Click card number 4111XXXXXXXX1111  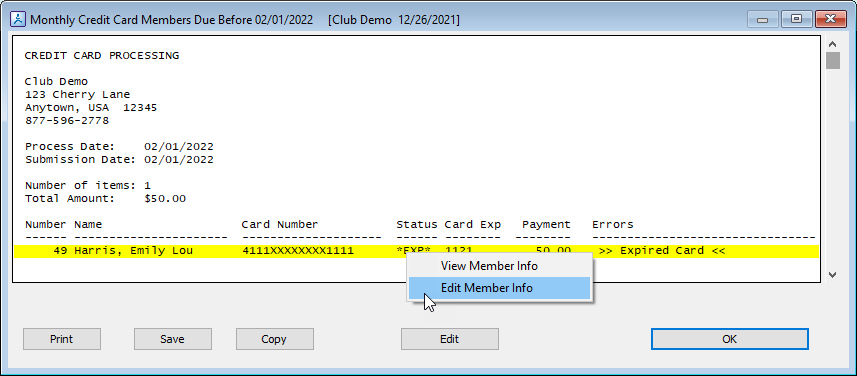[298, 251]
